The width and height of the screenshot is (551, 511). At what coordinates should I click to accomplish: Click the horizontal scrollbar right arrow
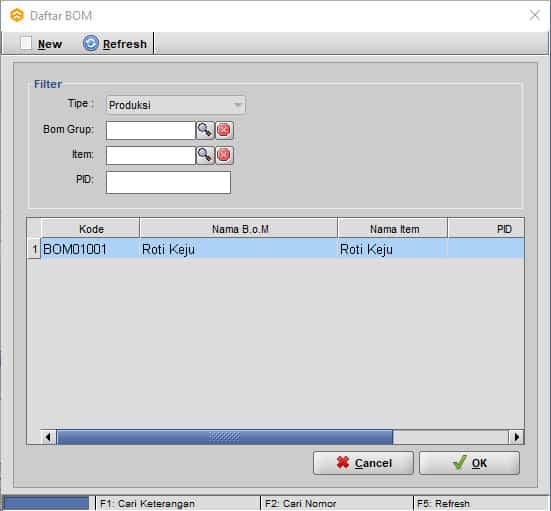[516, 437]
